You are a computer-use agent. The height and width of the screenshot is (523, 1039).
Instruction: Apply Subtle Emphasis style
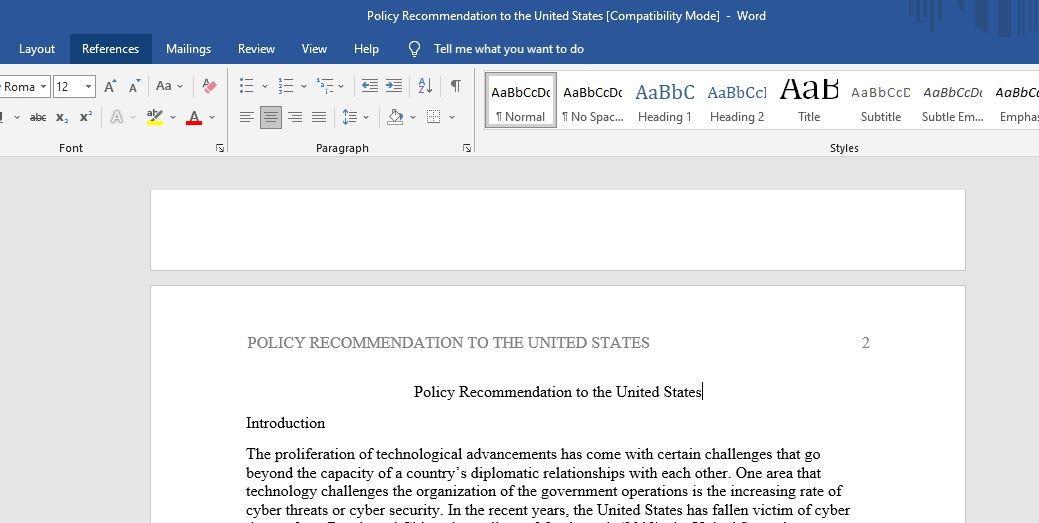953,100
